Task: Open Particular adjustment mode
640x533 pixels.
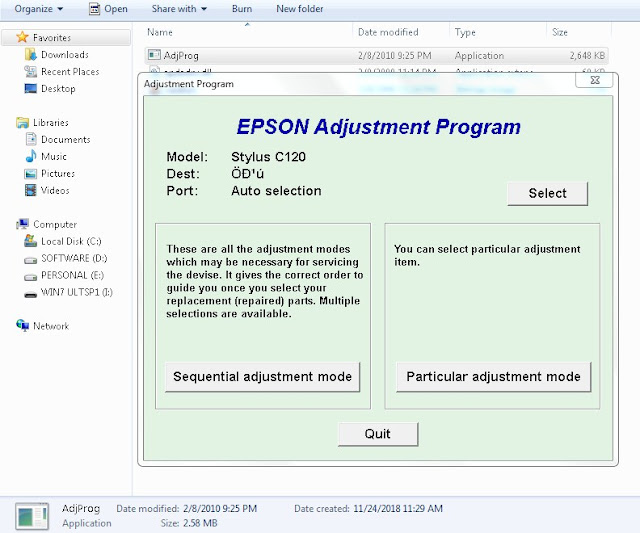Action: coord(493,377)
